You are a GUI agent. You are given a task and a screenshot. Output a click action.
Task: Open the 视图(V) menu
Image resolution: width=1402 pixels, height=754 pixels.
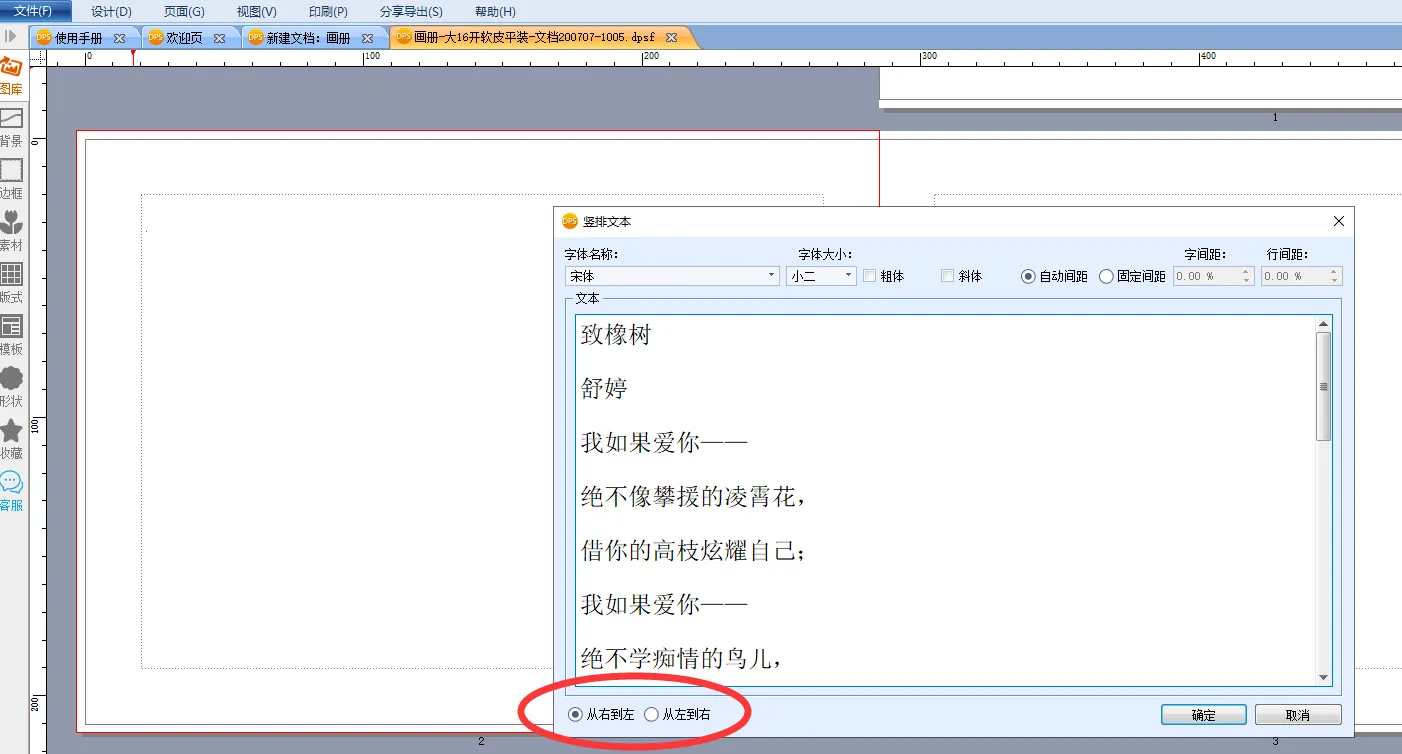[257, 12]
